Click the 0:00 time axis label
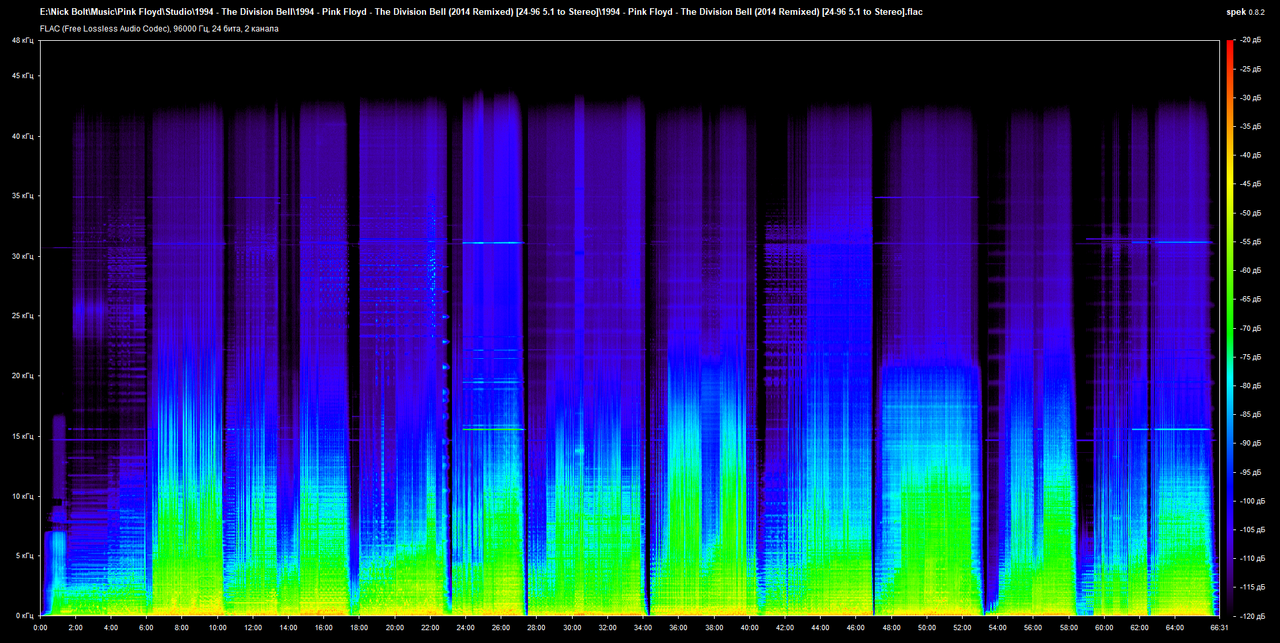This screenshot has height=643, width=1280. 40,628
